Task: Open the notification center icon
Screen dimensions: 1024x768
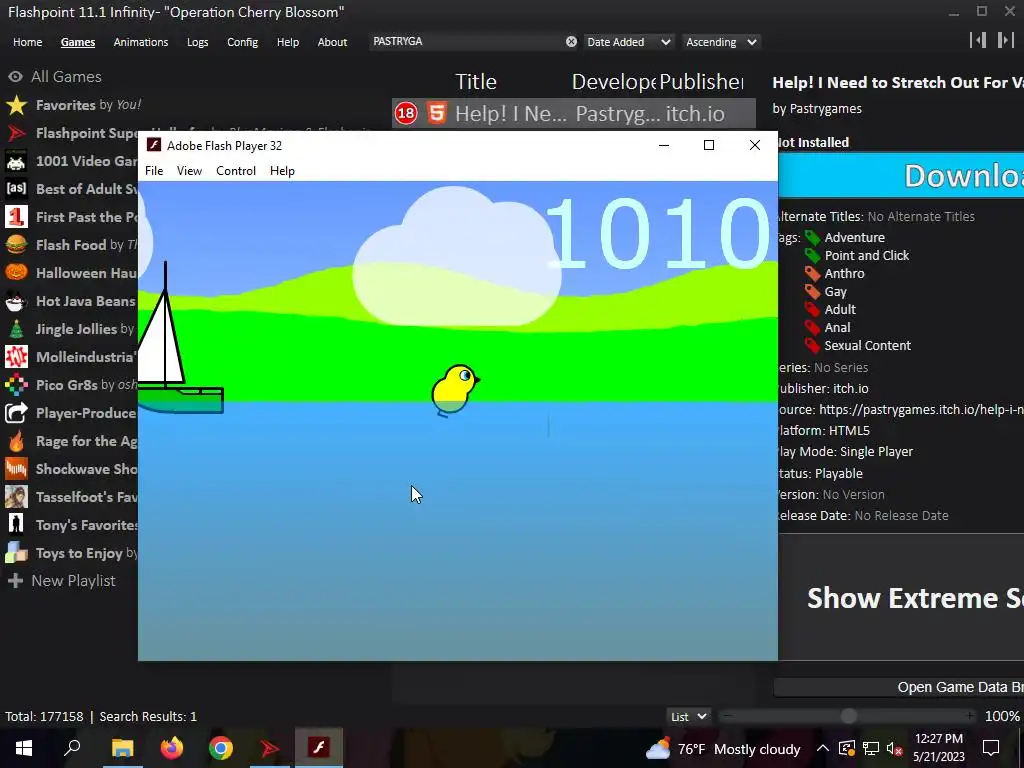Action: click(991, 748)
